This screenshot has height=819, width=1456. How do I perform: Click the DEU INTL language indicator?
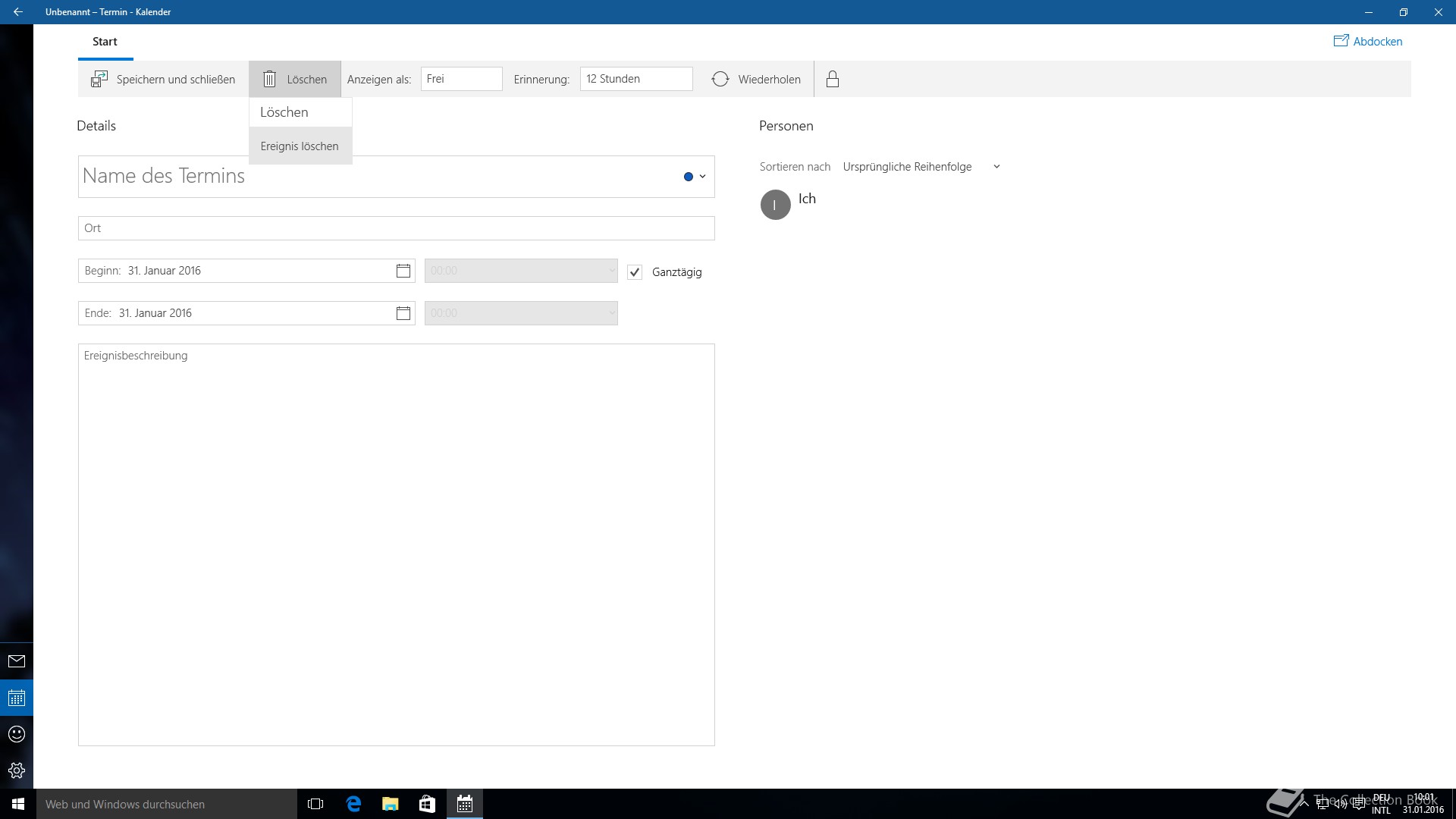point(1381,804)
